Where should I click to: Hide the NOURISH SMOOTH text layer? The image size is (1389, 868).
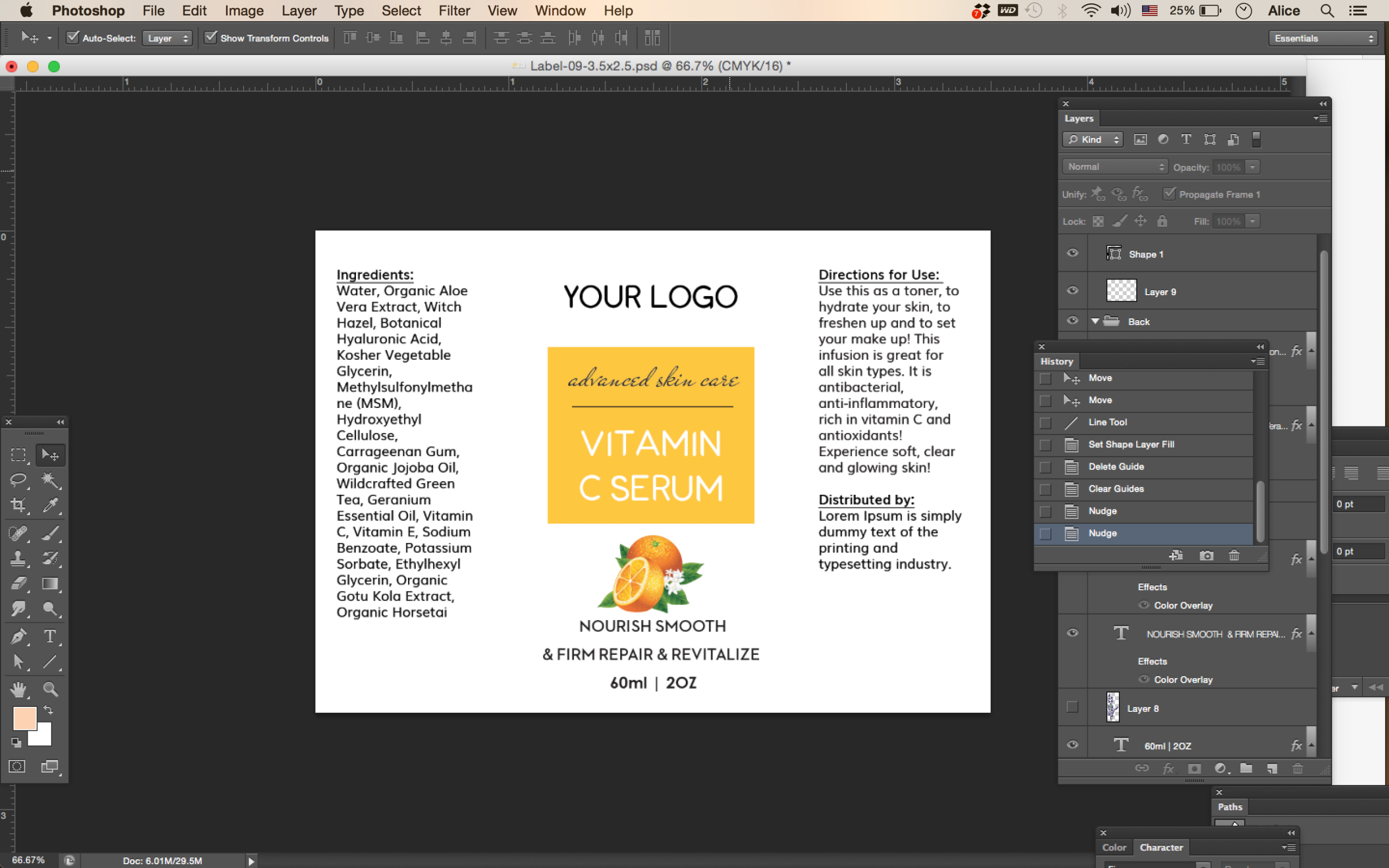(1072, 633)
